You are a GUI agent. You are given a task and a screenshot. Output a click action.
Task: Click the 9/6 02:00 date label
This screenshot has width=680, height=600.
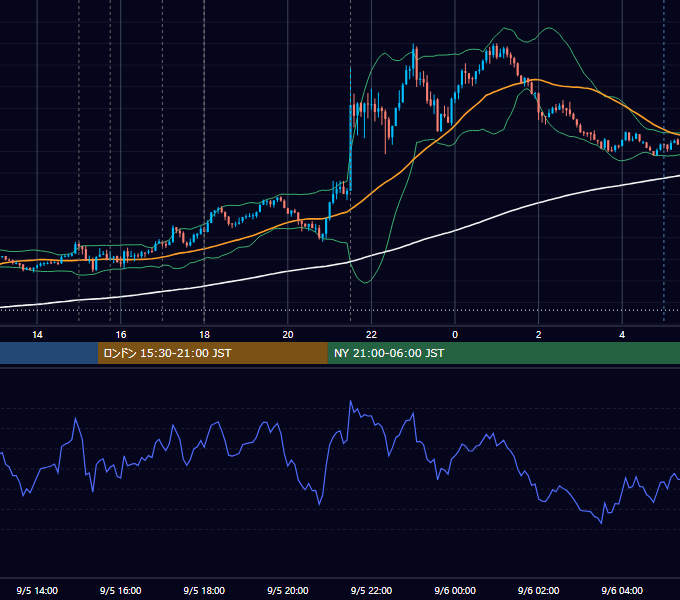[539, 590]
